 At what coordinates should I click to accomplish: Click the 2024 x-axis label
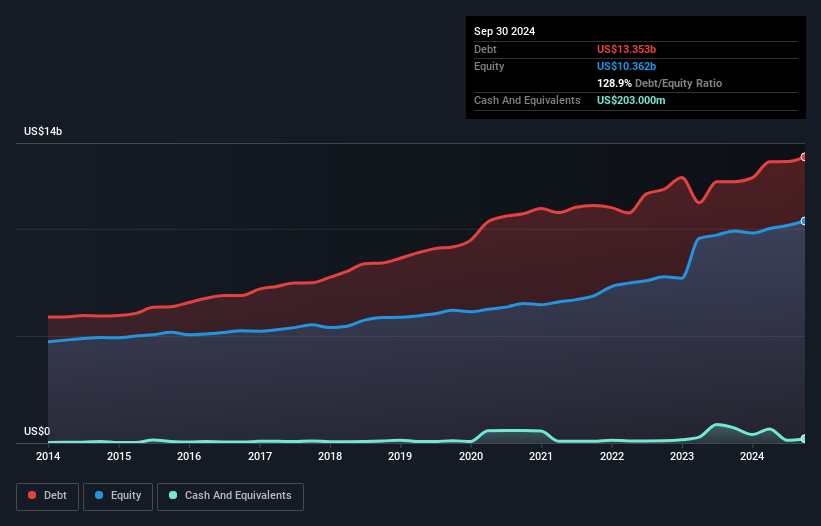pyautogui.click(x=752, y=456)
